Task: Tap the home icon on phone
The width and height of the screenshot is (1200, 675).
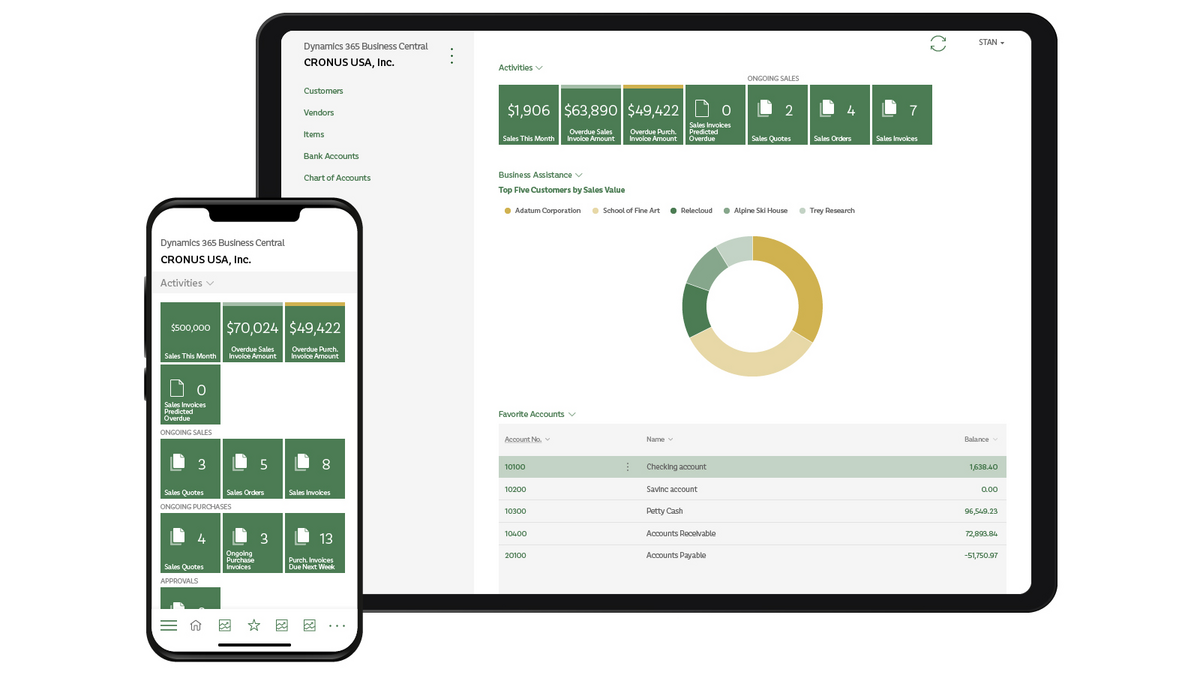Action: click(x=196, y=626)
